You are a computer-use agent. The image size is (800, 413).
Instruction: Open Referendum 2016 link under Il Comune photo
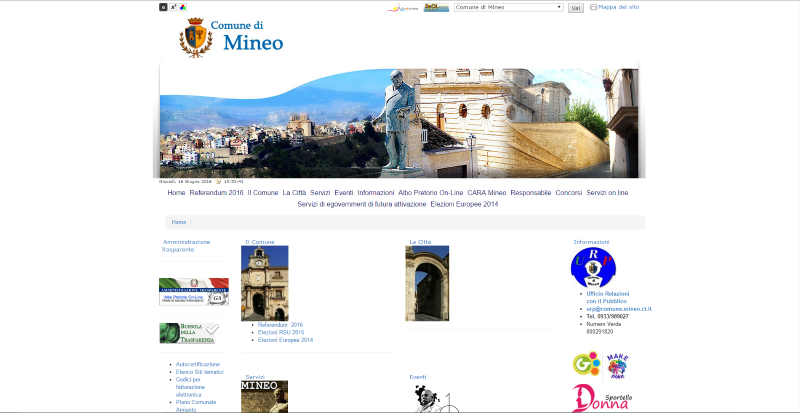coord(280,325)
